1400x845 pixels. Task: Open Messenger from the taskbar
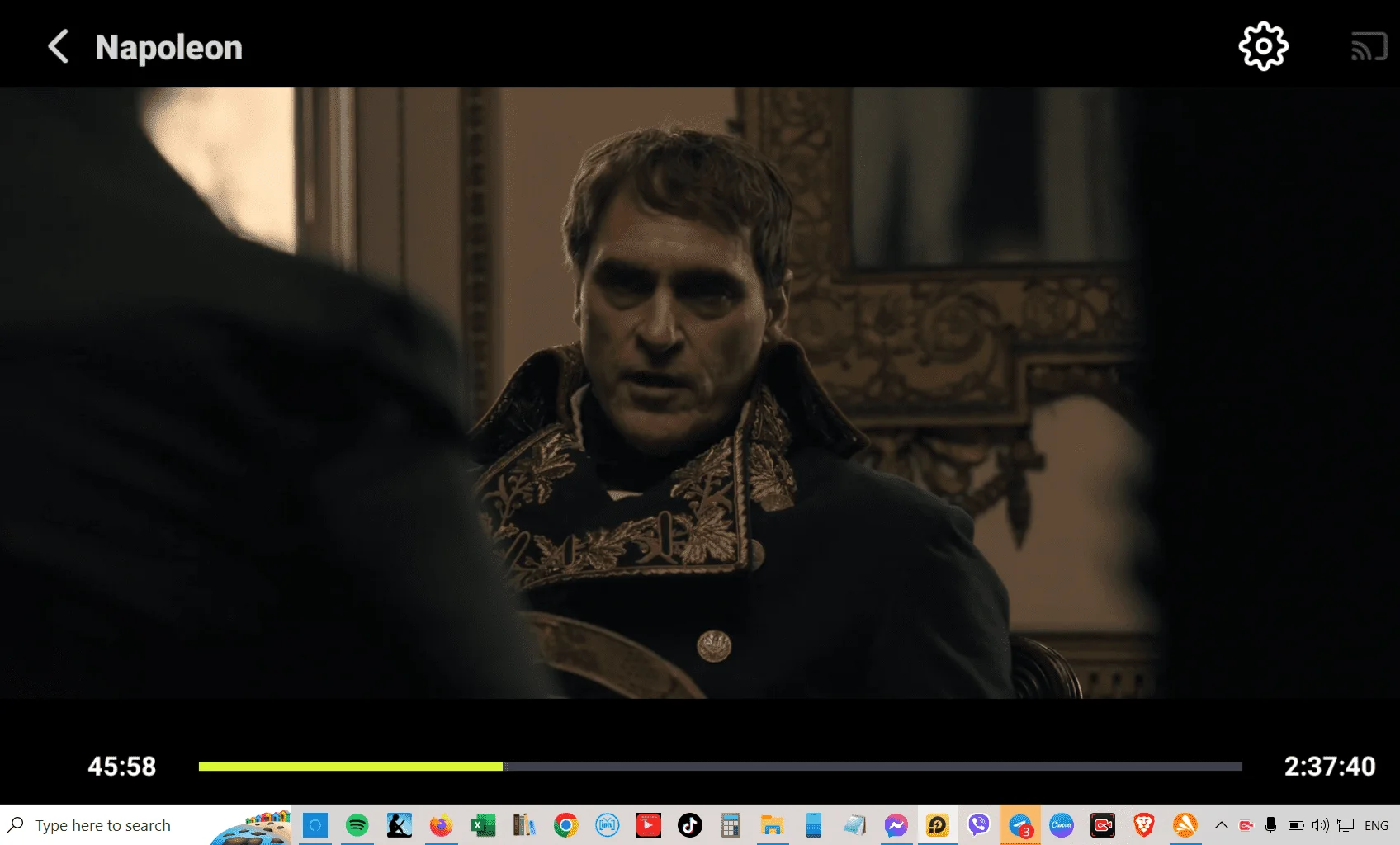tap(896, 825)
